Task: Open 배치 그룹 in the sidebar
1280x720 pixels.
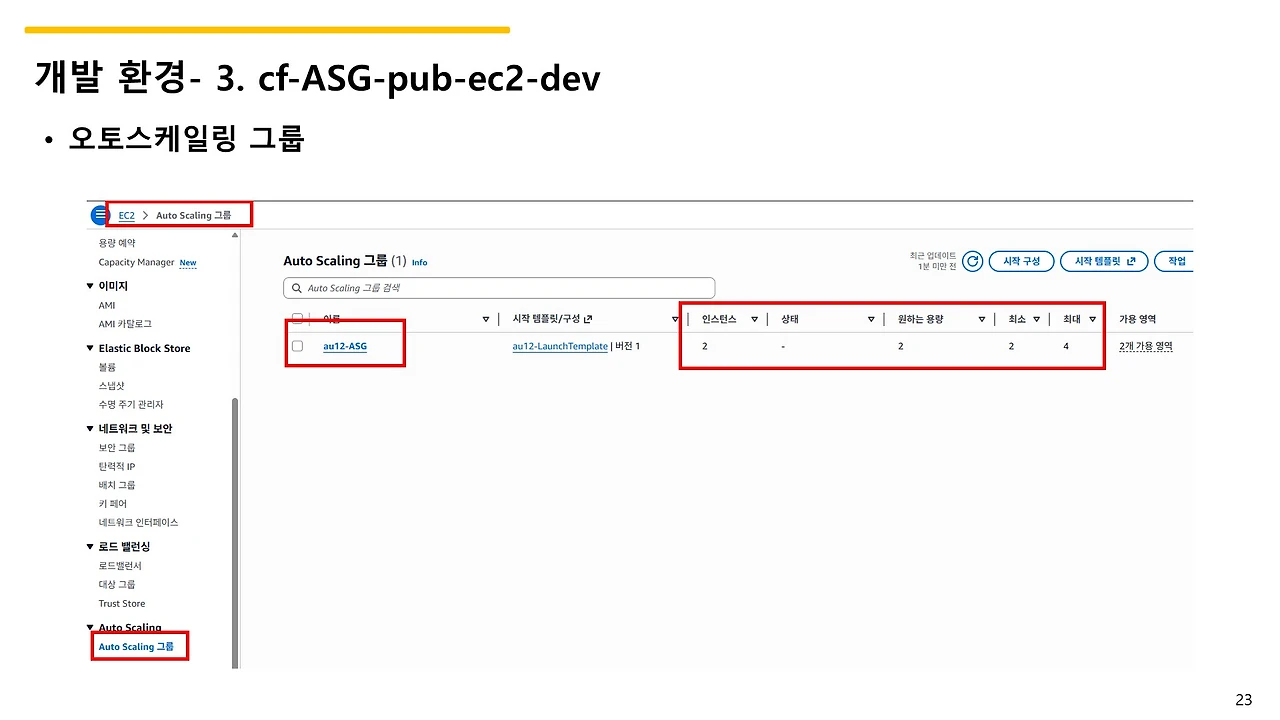Action: 117,485
